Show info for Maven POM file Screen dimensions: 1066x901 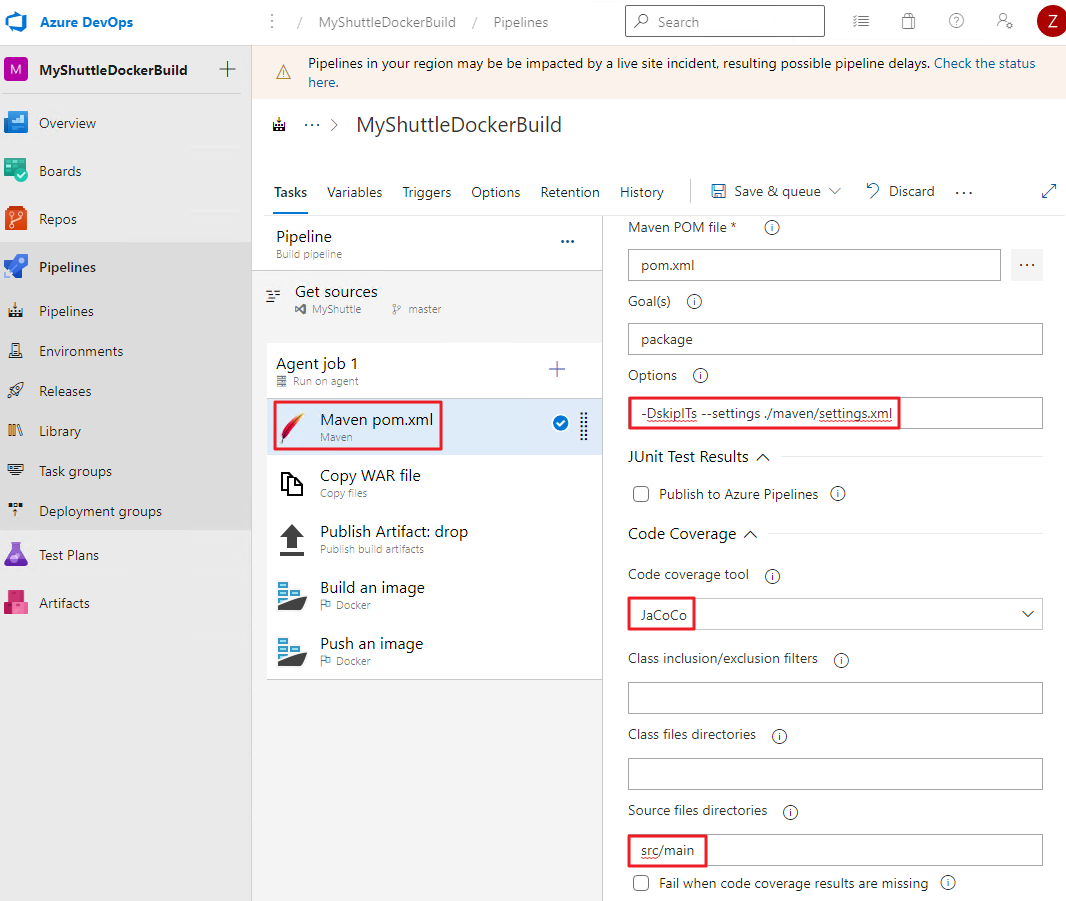click(x=772, y=228)
